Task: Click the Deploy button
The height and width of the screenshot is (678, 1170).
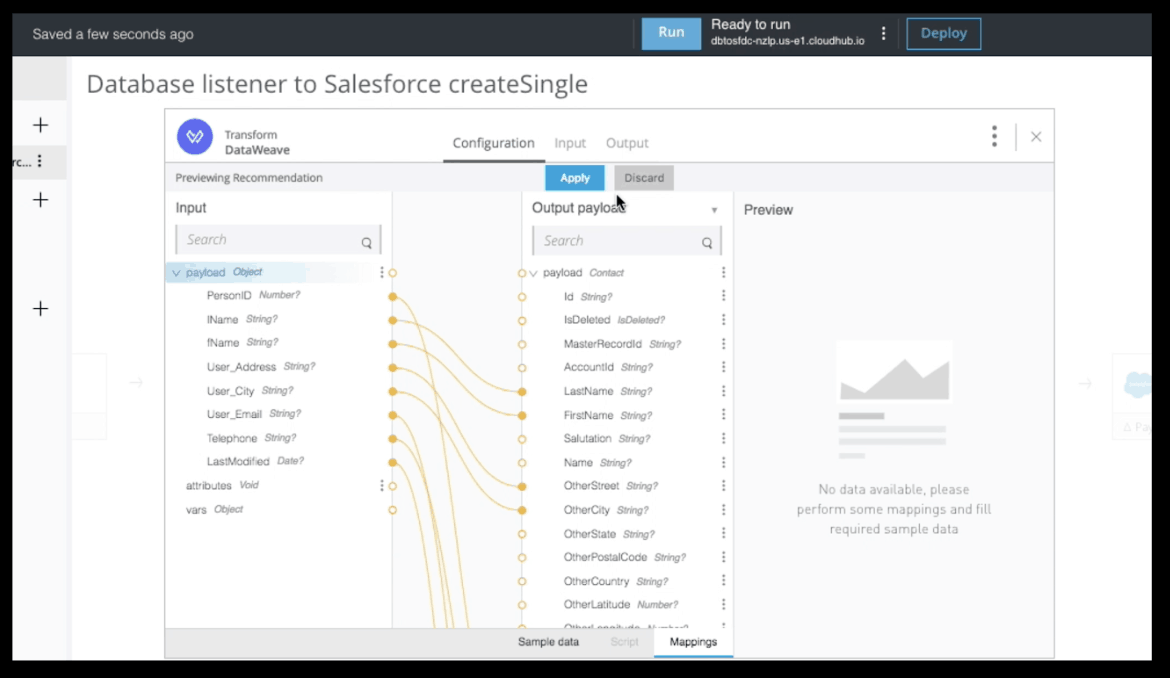Action: 943,32
